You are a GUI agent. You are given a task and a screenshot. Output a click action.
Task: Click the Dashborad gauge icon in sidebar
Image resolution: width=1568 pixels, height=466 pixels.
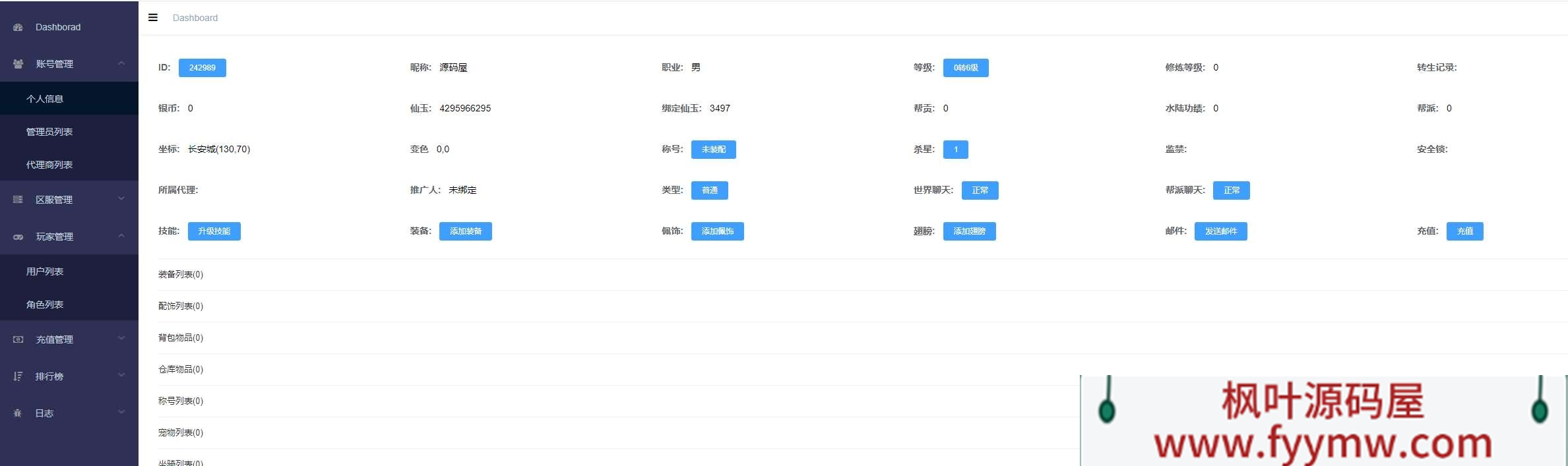[18, 28]
